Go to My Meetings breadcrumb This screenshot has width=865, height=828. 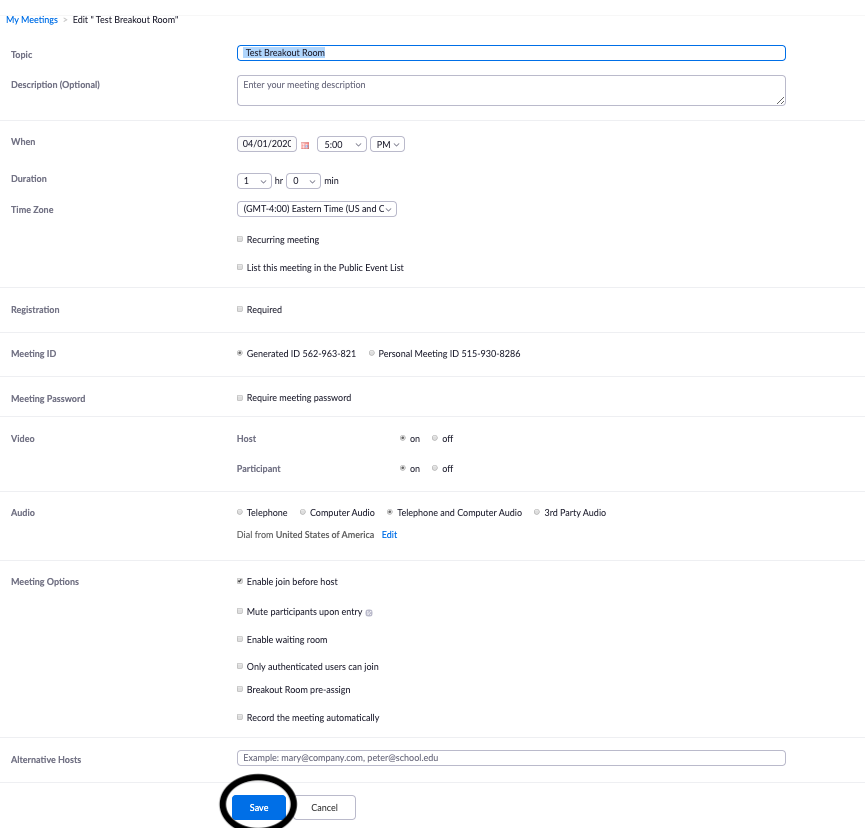point(32,20)
